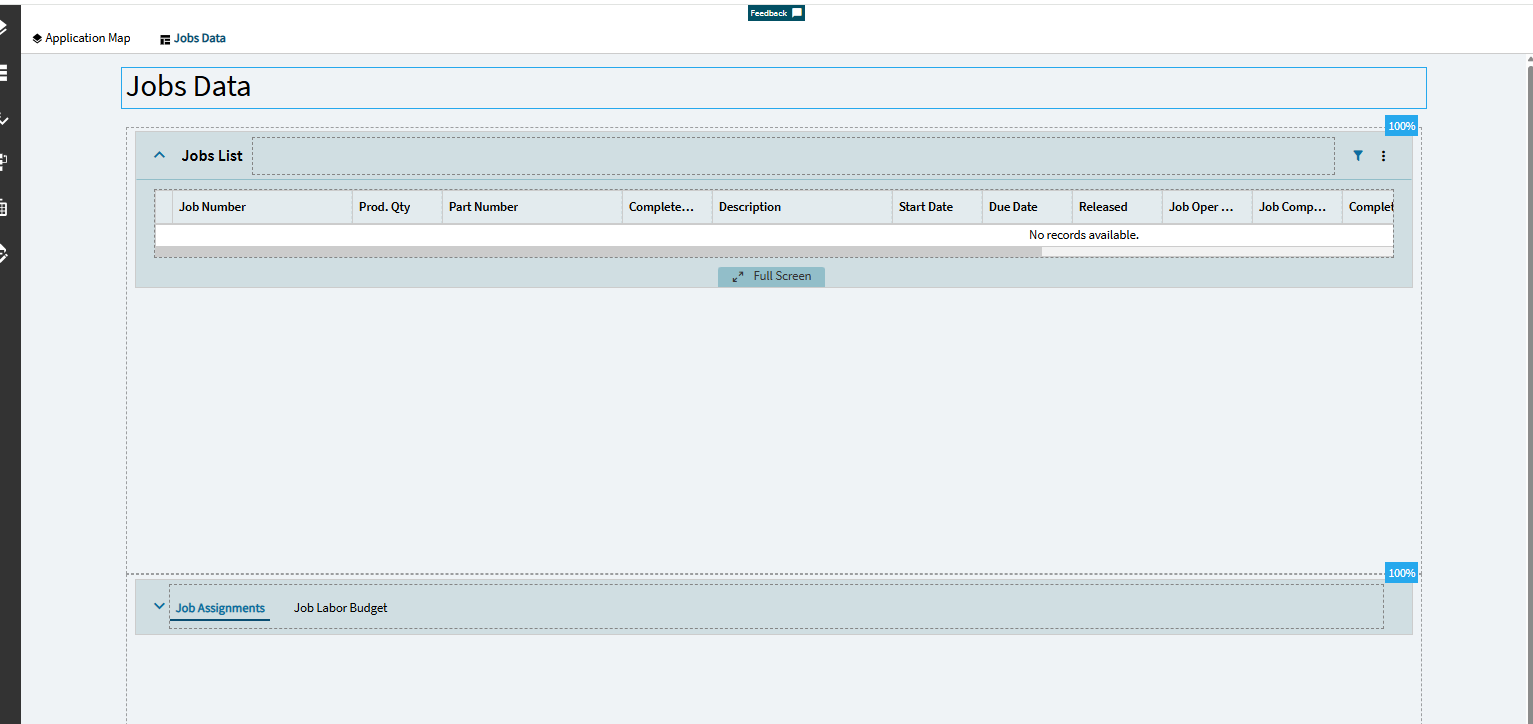The width and height of the screenshot is (1533, 724).
Task: Open the stacked-lines menu icon in the sidebar
Action: pos(4,73)
